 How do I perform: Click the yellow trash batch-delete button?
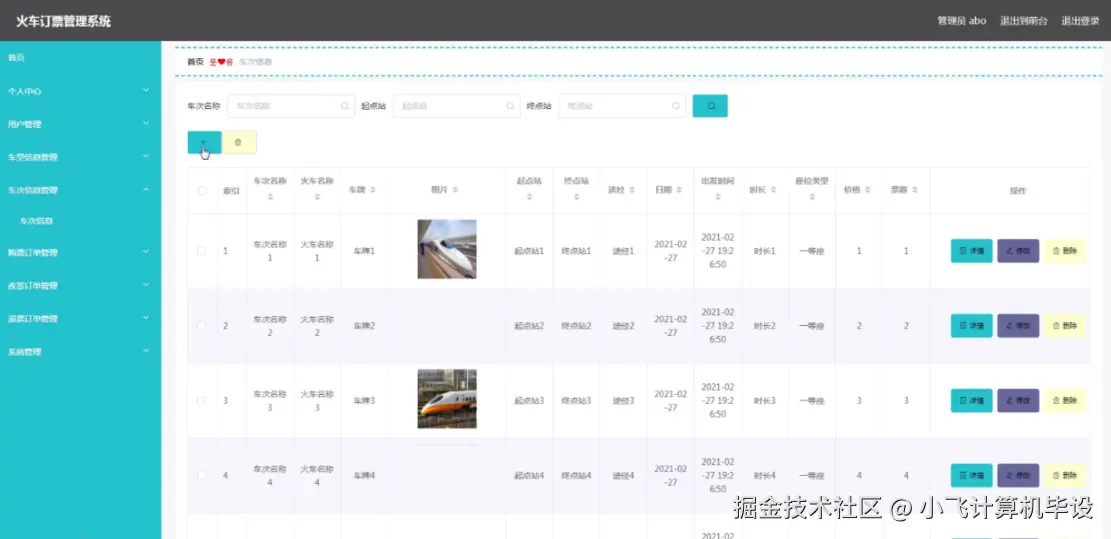pos(239,142)
